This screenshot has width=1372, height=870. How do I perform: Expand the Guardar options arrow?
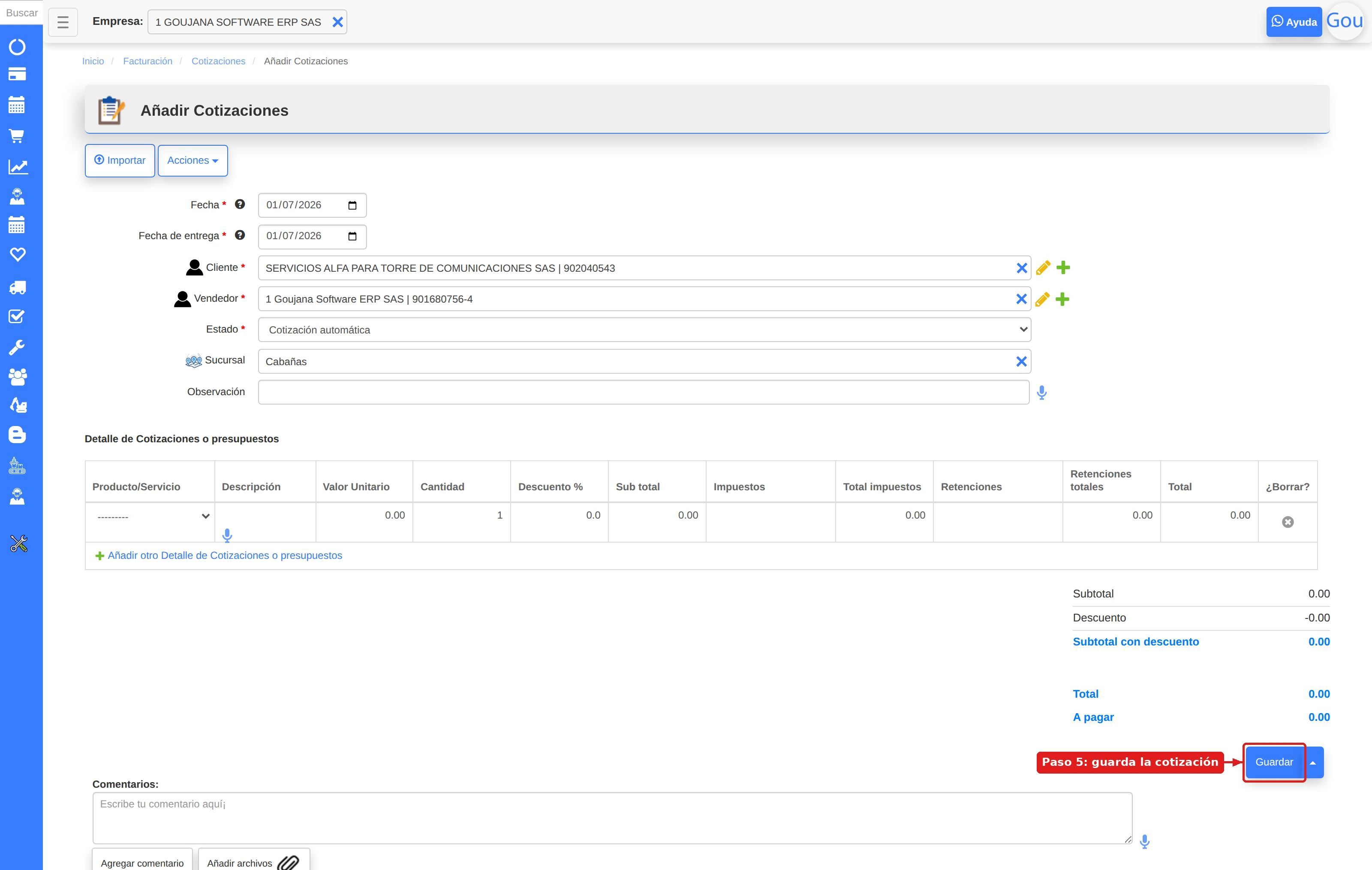(1313, 762)
